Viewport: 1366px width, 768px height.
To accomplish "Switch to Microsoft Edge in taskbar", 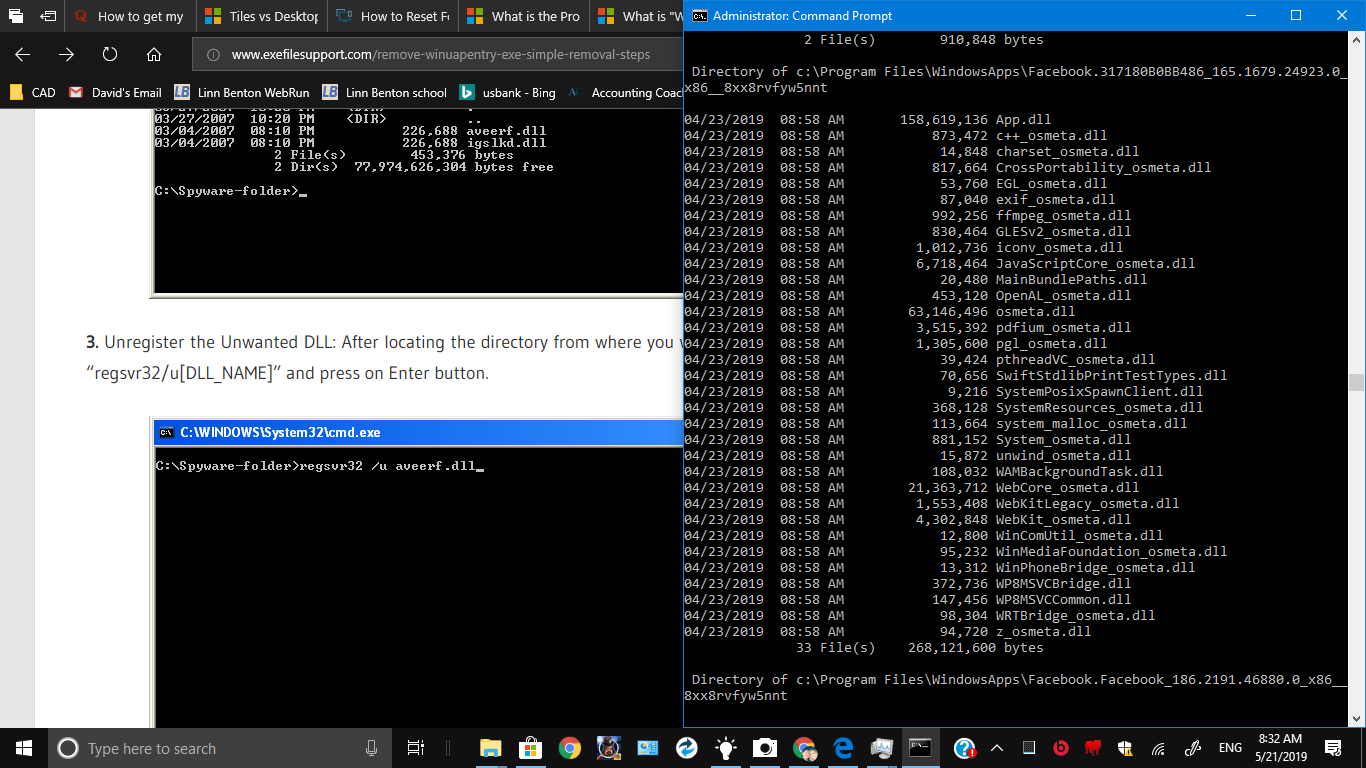I will tap(843, 748).
